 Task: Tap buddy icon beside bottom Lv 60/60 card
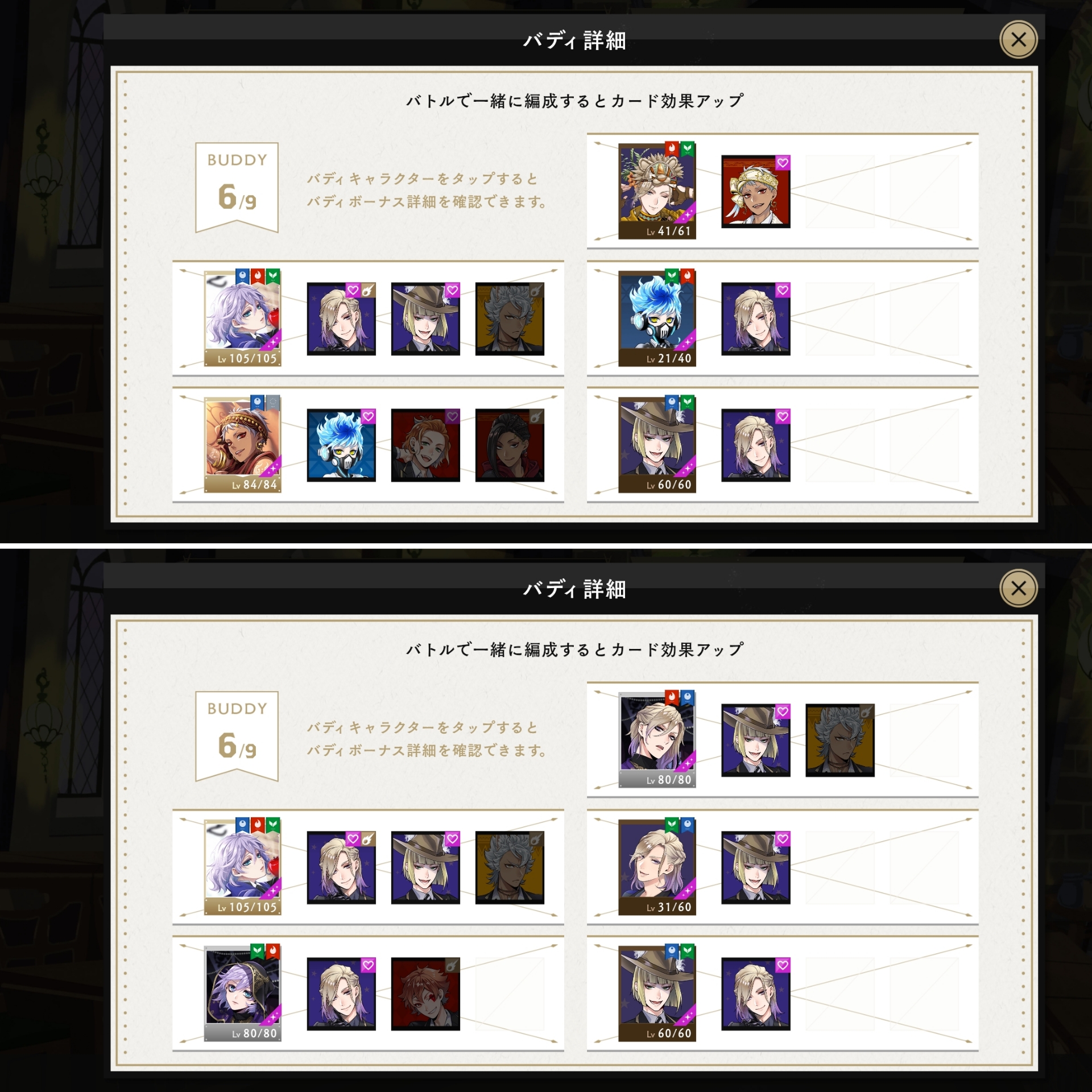[x=756, y=994]
